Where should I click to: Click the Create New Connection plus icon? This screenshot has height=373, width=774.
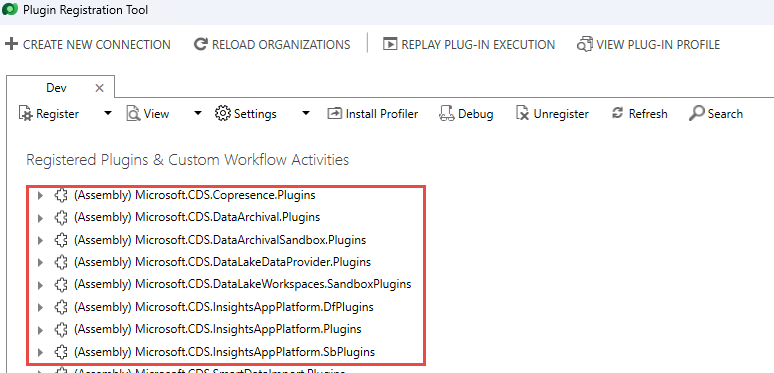pos(11,44)
